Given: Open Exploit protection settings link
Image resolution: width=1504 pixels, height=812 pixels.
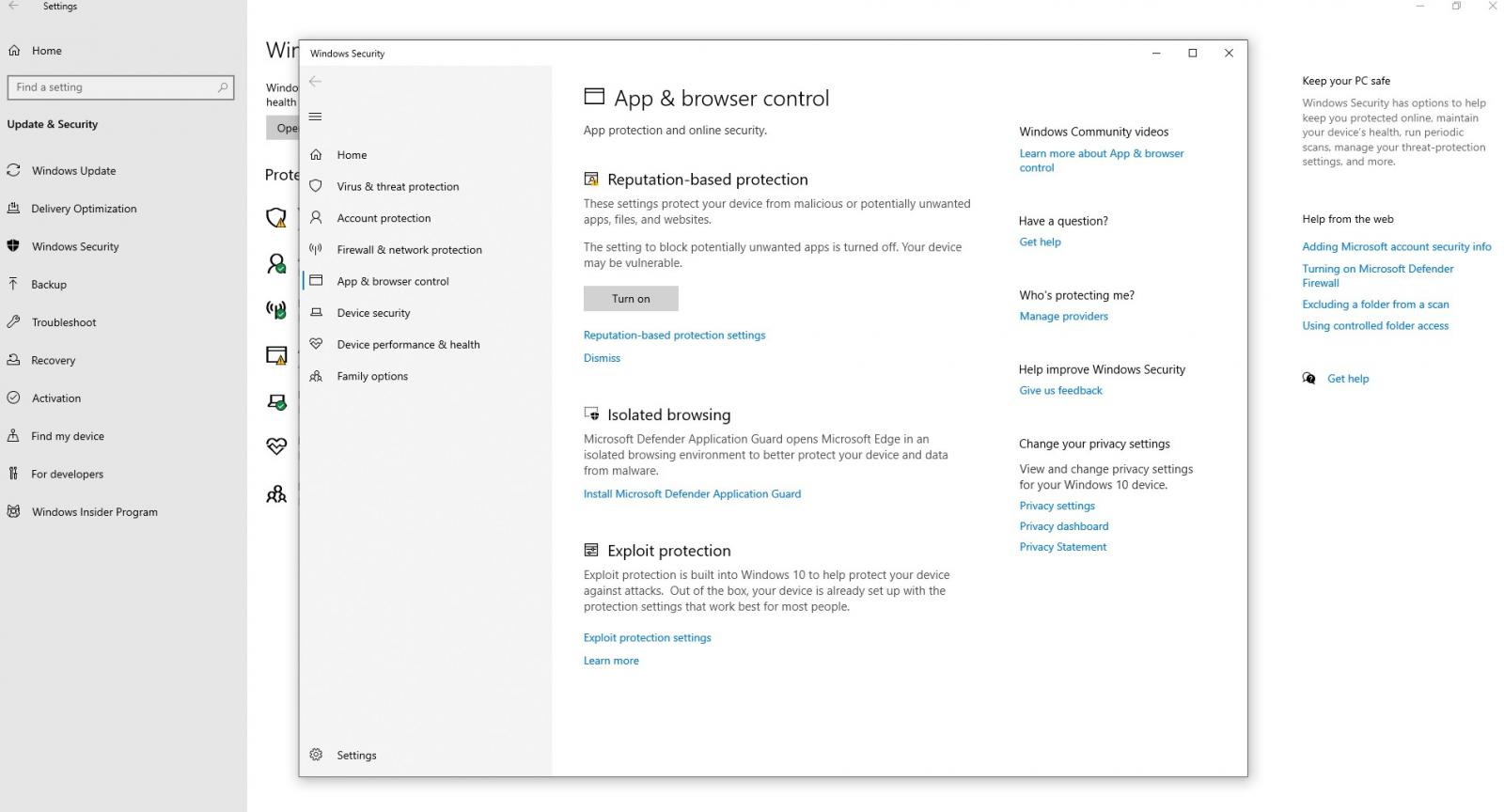Looking at the screenshot, I should 647,637.
